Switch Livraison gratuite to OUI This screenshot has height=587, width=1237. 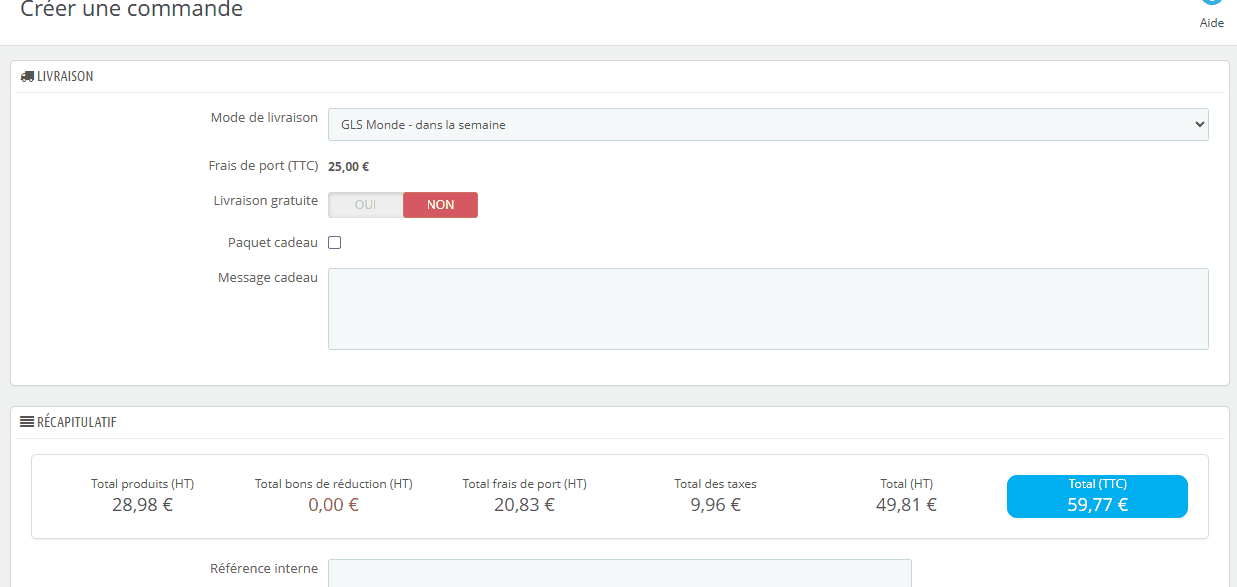tap(366, 205)
